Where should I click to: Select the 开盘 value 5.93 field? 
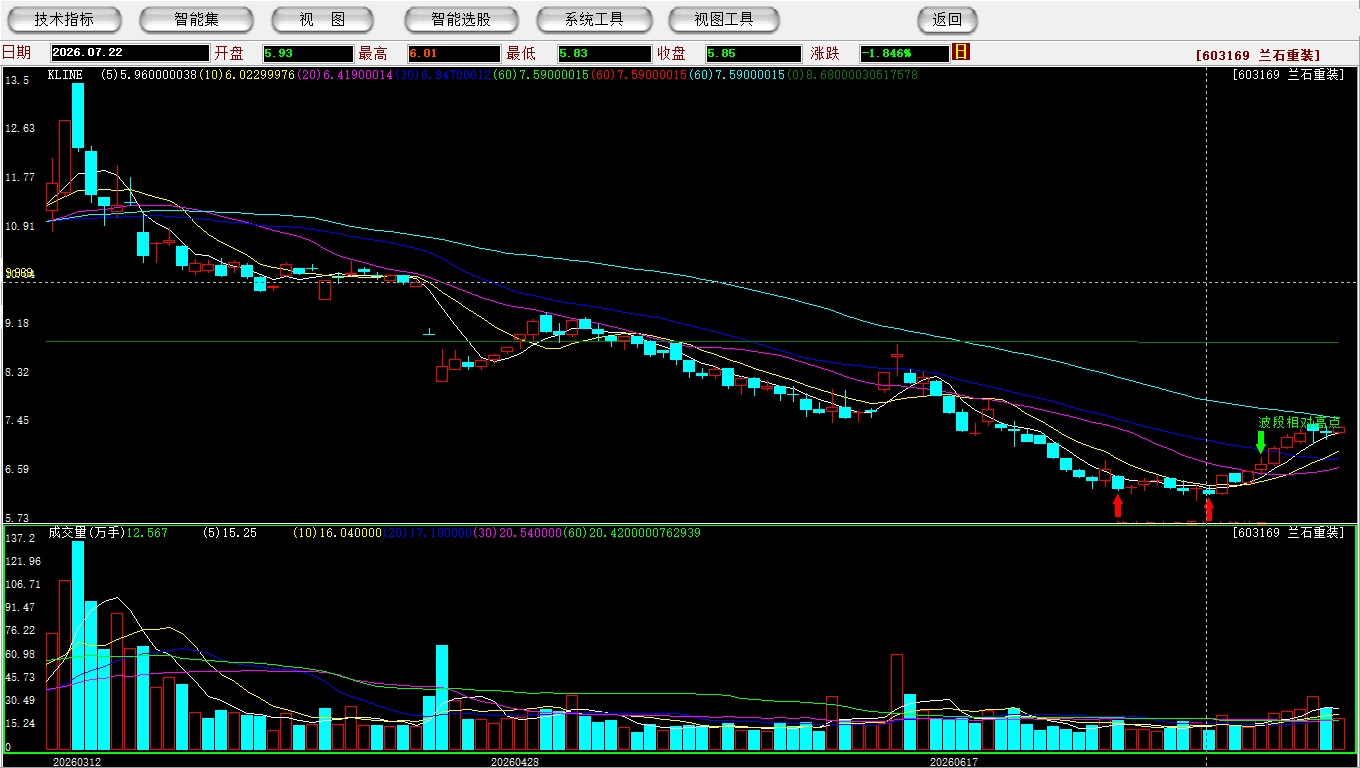308,54
